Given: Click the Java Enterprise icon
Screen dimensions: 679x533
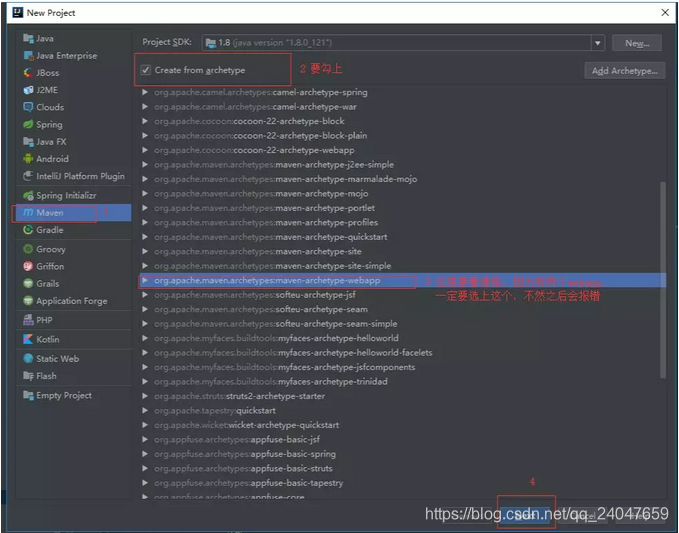Looking at the screenshot, I should pyautogui.click(x=28, y=56).
